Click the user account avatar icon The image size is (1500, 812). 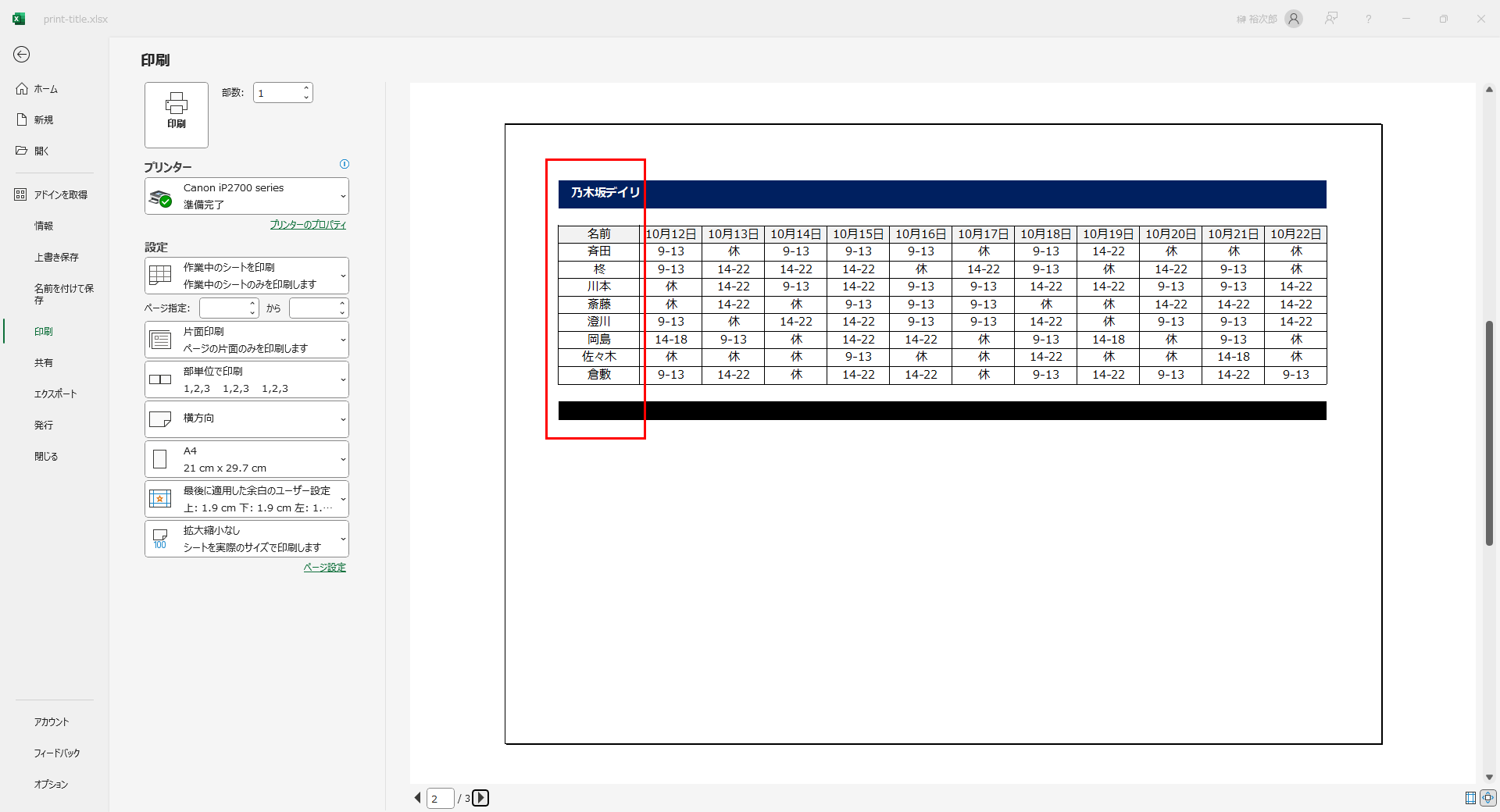coord(1294,19)
